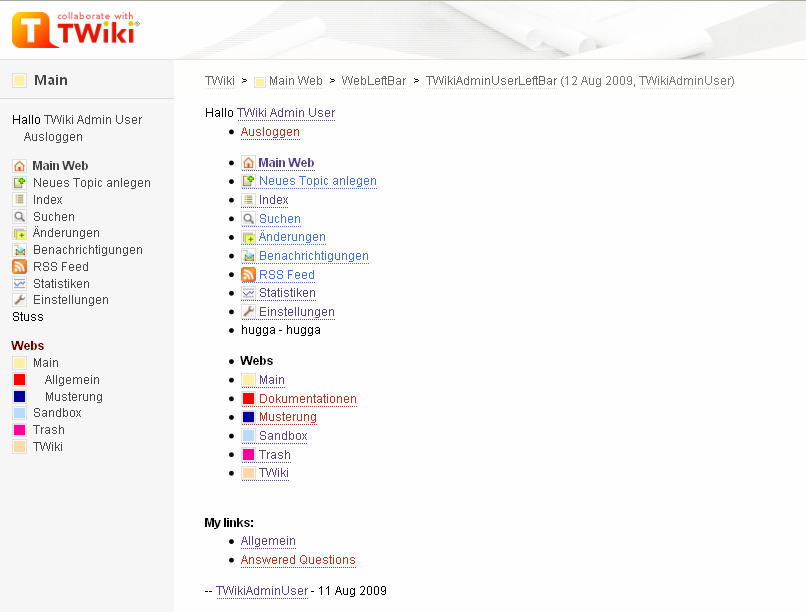Open Neues Topic anlegen link in the content

point(318,181)
